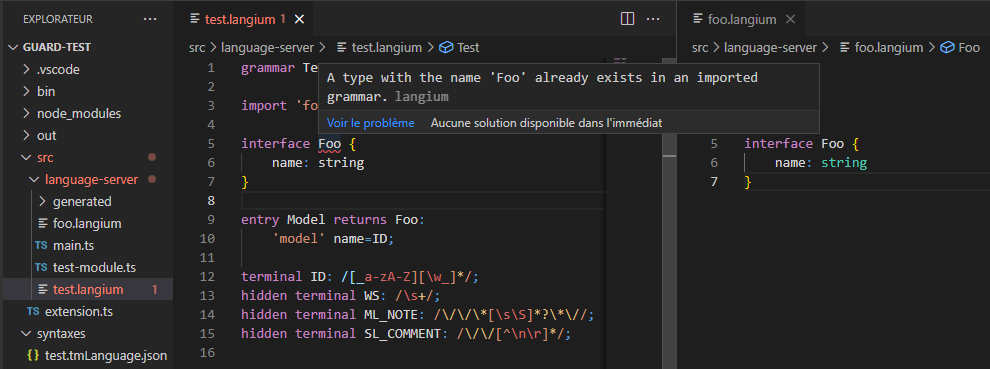This screenshot has height=369, width=990.
Task: Click the JSON braces icon of test.tmLanguage.json
Action: 33,356
